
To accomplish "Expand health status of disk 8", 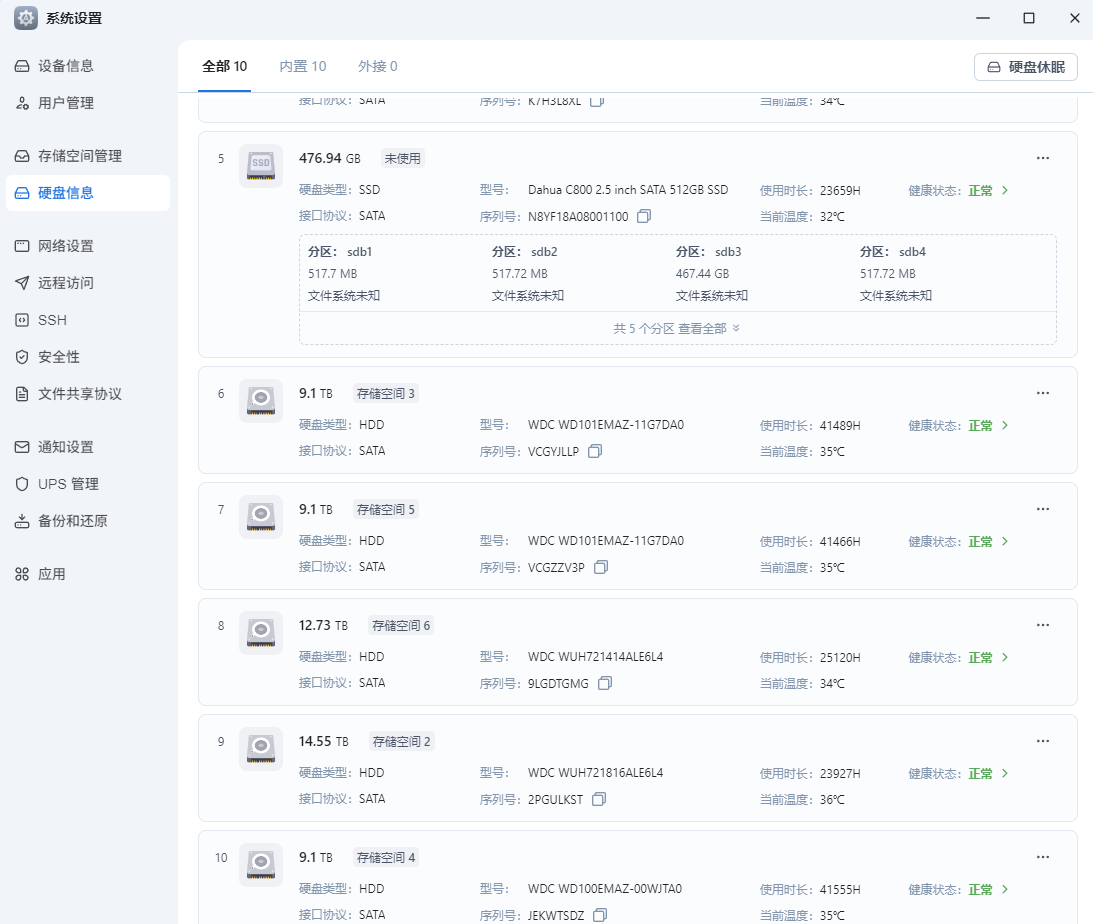I will coord(1004,657).
